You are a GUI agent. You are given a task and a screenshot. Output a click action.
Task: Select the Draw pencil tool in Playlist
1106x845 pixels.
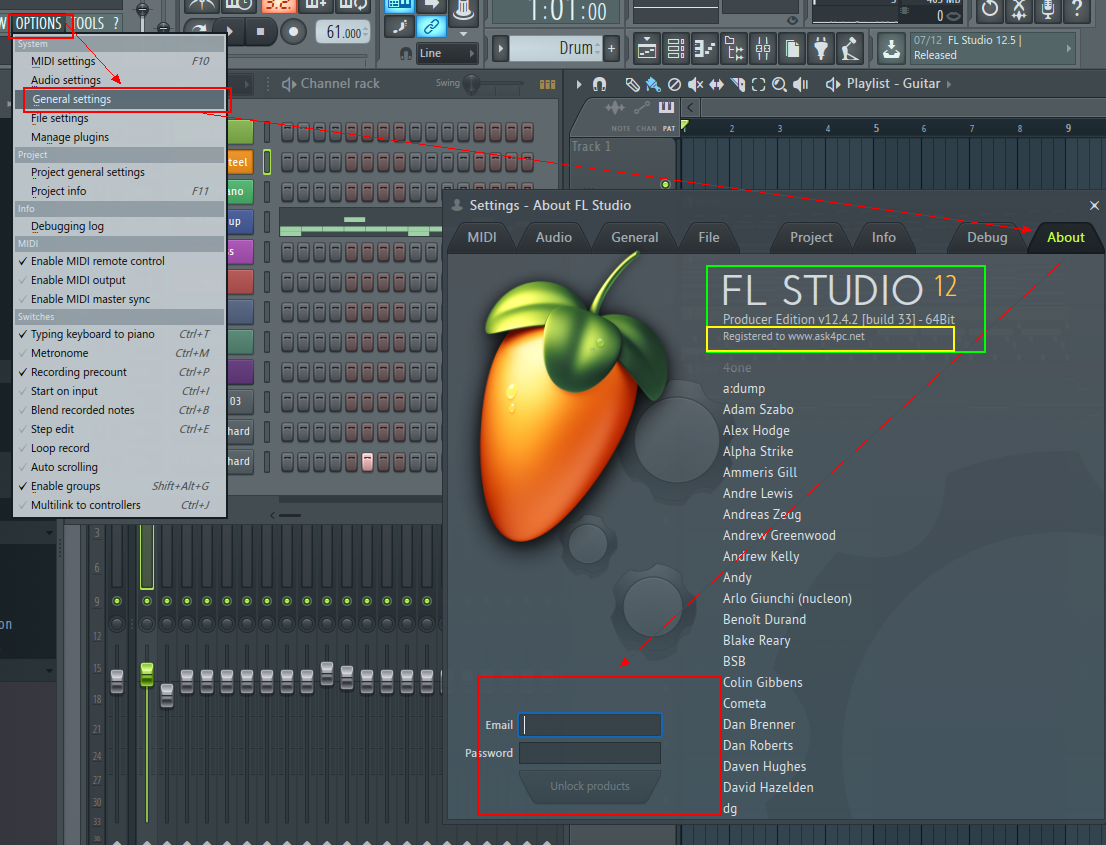coord(632,85)
